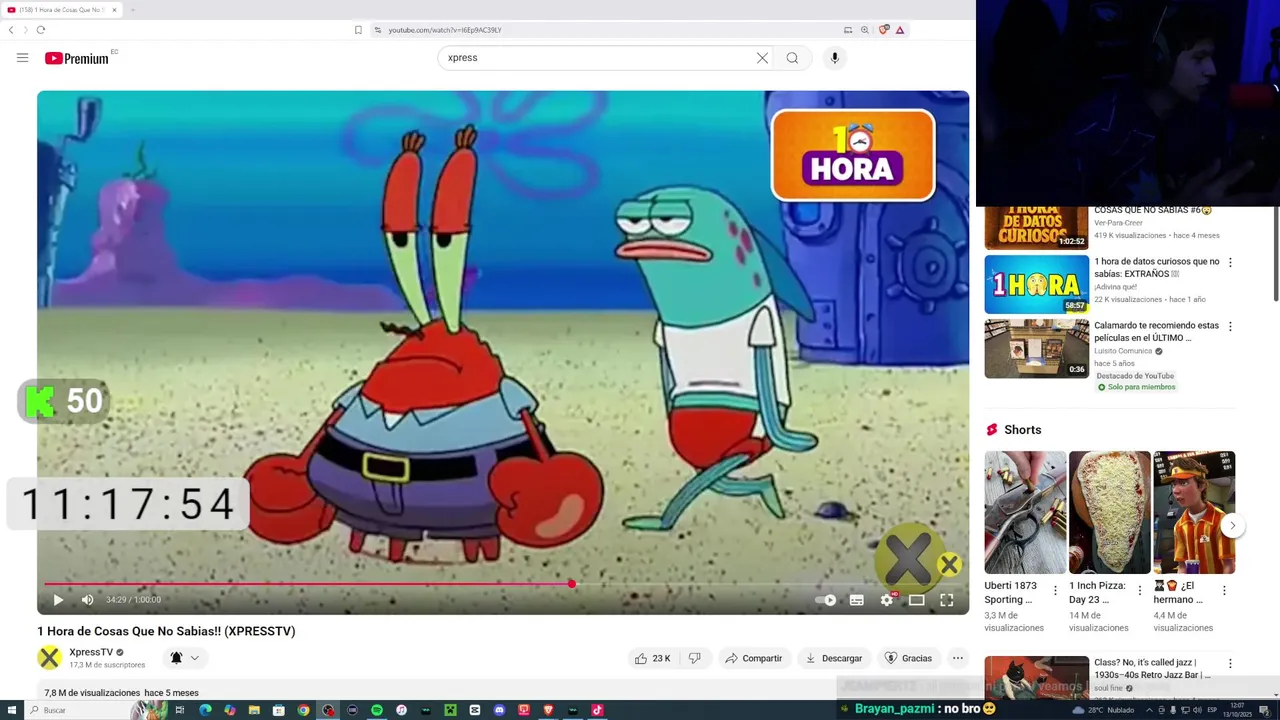Open the XpressTV channel avatar

pos(49,657)
